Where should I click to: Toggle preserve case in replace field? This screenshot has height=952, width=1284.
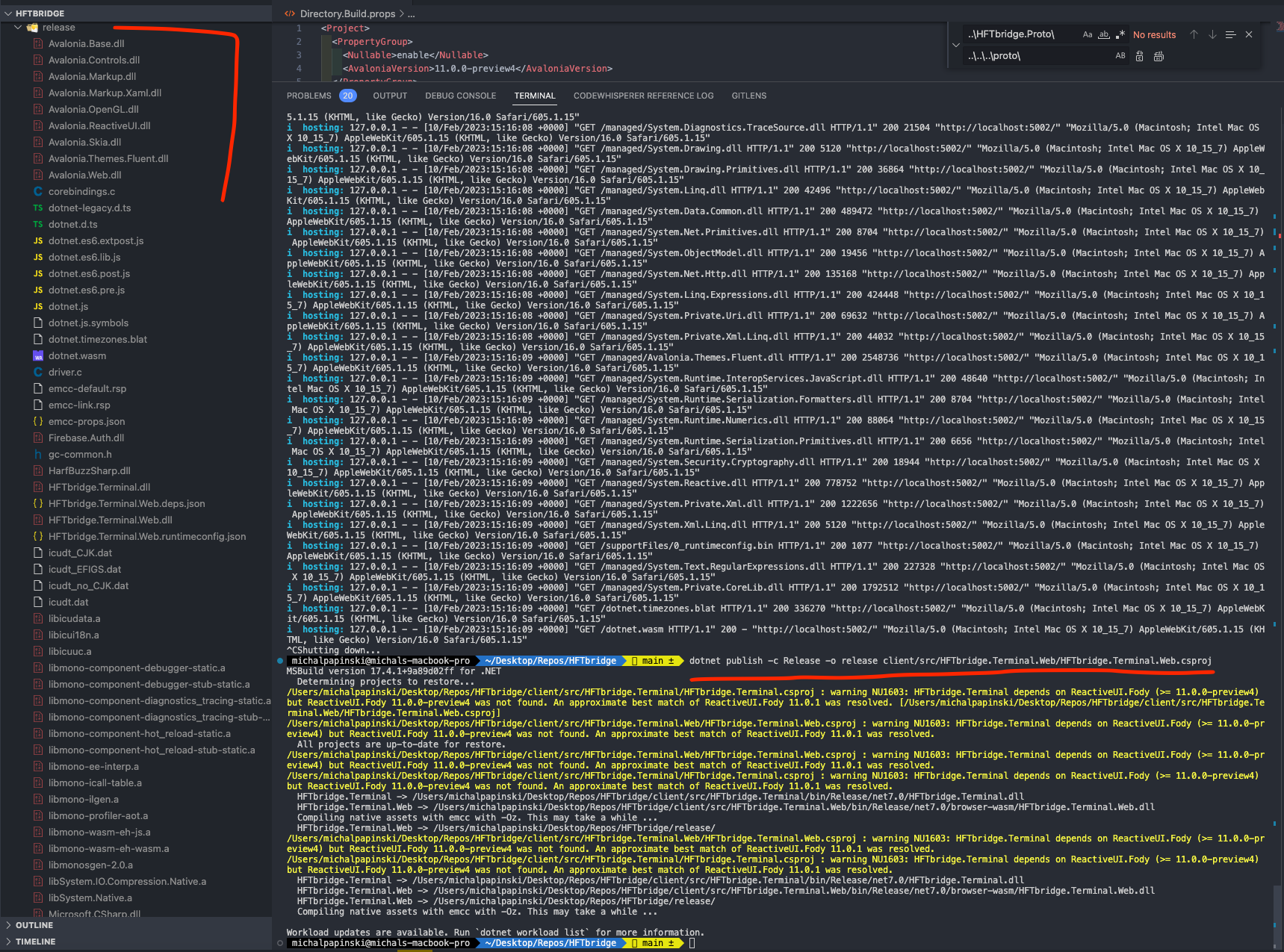1120,55
